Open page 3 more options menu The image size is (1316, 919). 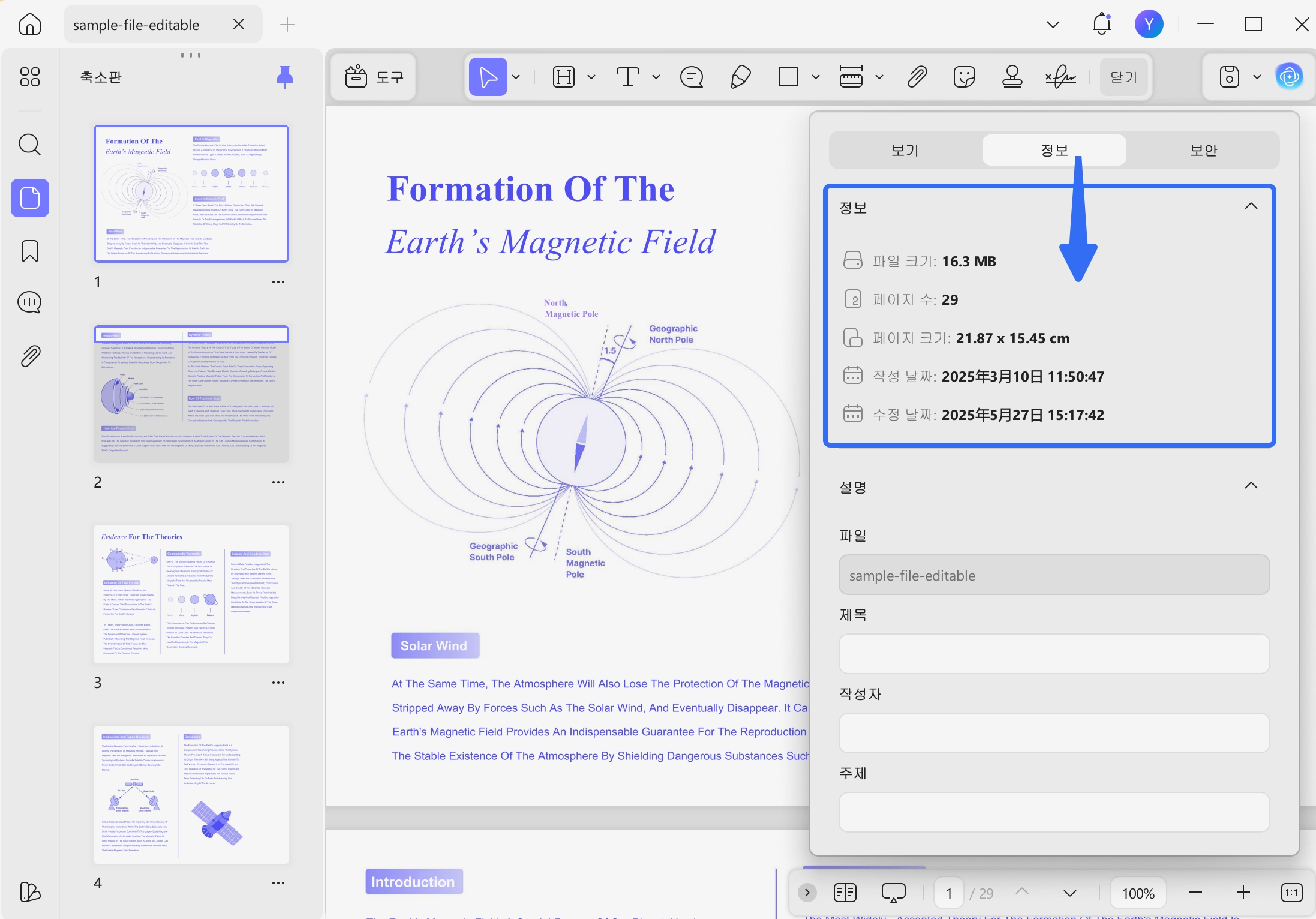click(x=278, y=683)
